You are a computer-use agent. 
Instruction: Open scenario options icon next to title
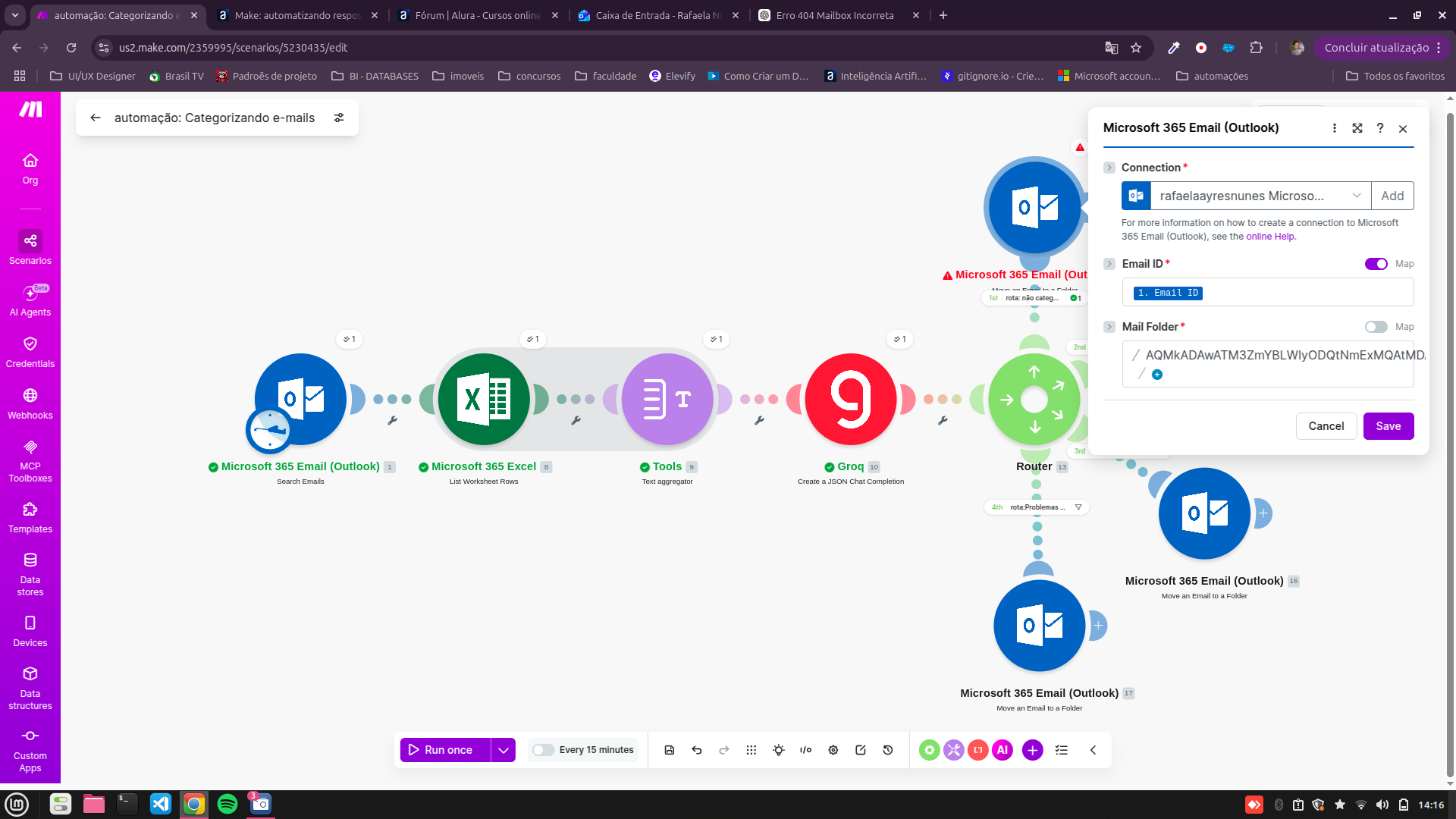coord(339,118)
